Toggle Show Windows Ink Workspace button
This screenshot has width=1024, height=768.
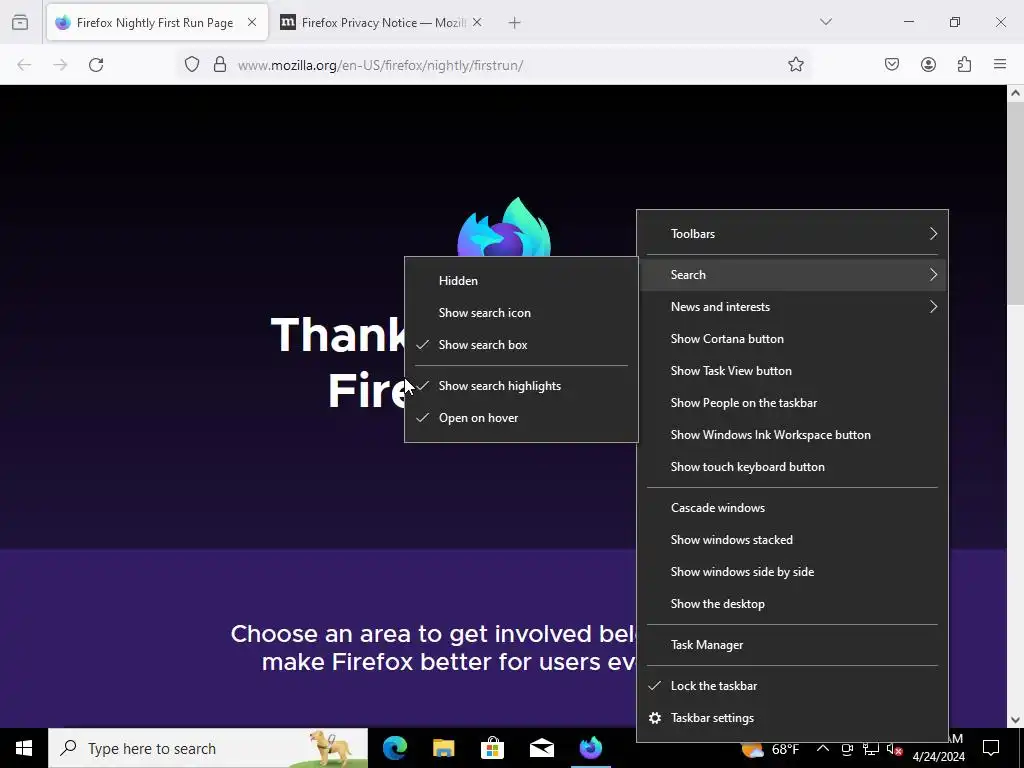coord(792,435)
